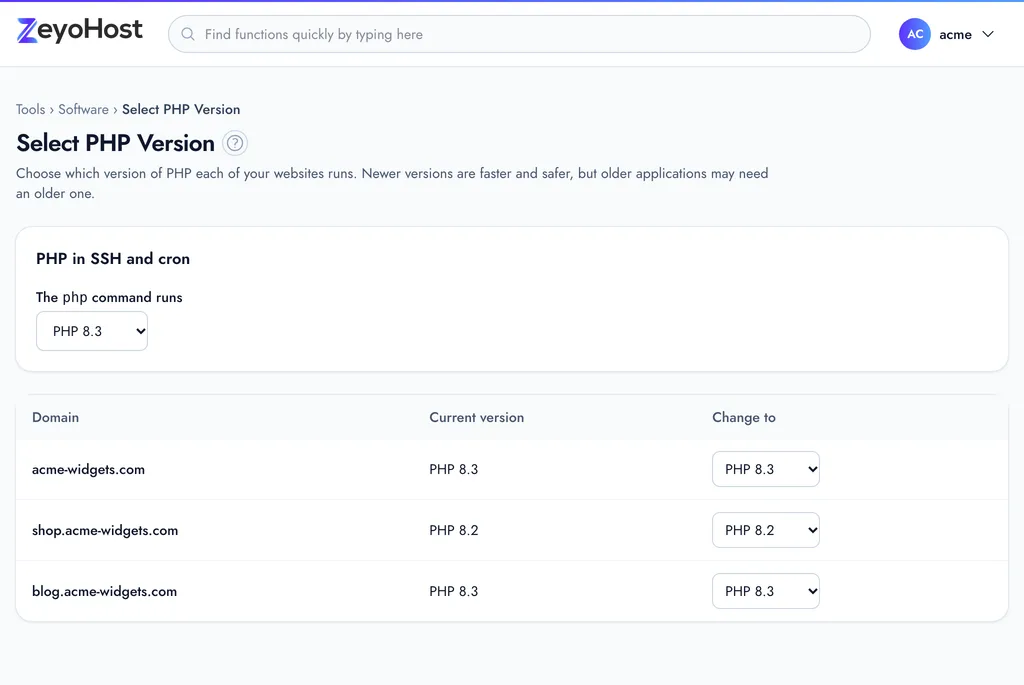Select the shop.acme-widgets.com domain cell
Screen dimensions: 1024x685
pos(105,530)
